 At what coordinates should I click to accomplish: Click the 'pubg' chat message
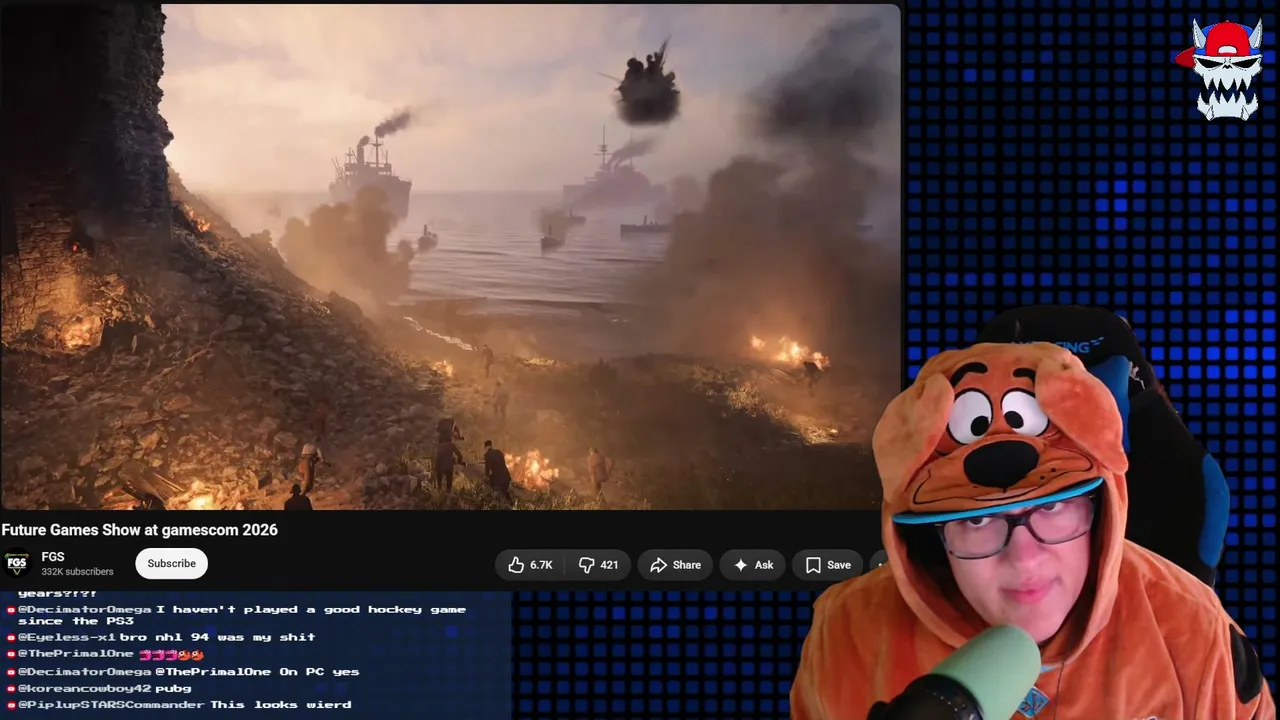point(173,689)
